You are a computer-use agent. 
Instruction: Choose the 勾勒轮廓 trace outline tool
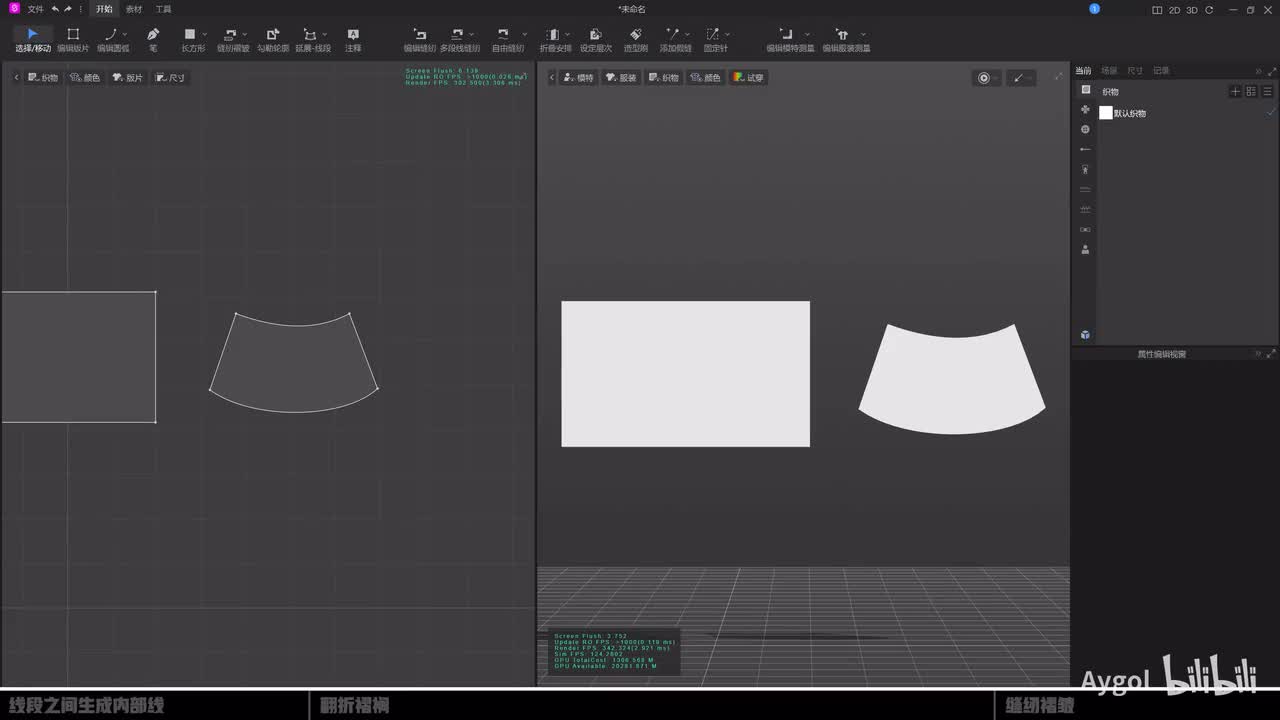coord(273,40)
